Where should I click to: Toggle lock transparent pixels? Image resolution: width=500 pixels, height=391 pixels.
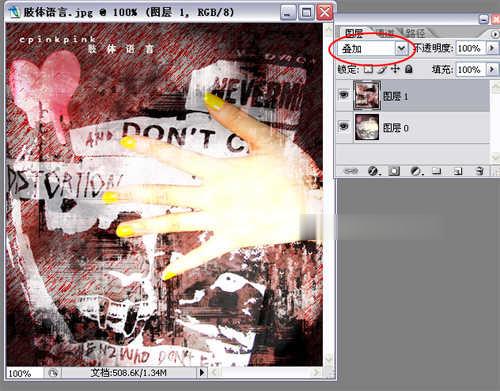[368, 69]
